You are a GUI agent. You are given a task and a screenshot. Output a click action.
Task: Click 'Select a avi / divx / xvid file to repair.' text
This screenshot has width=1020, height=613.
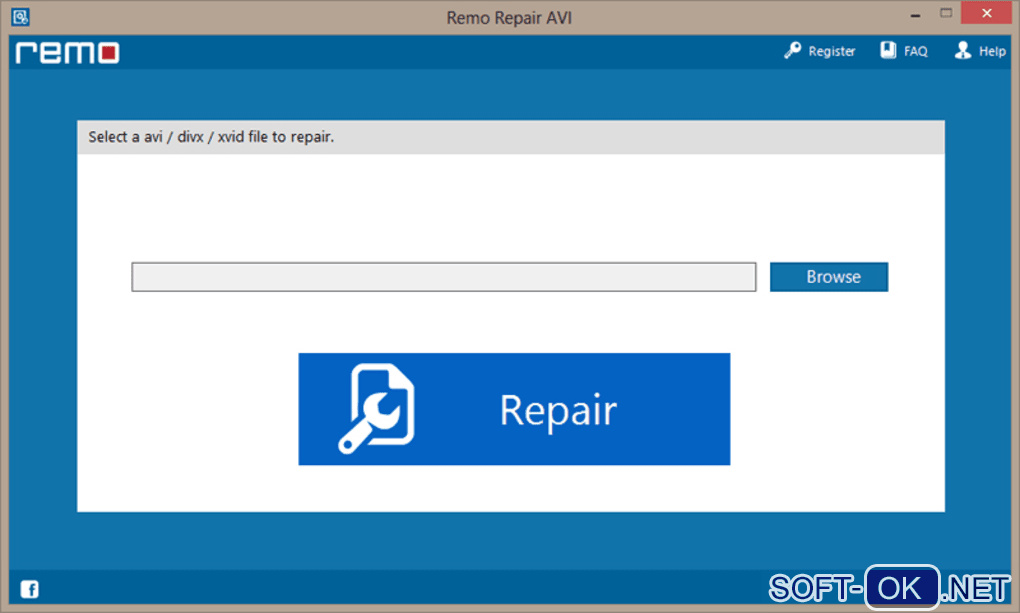coord(211,137)
